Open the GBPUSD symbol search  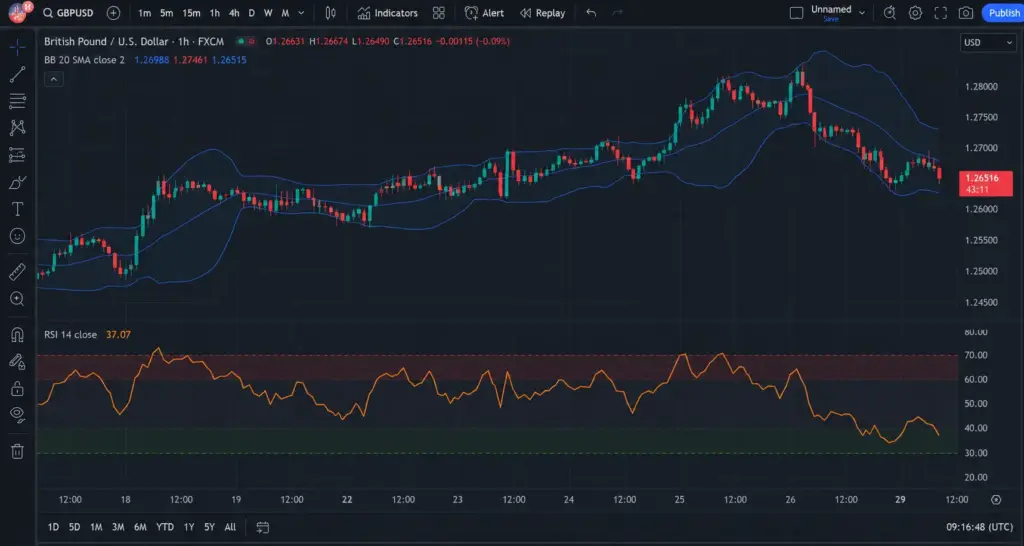(68, 13)
